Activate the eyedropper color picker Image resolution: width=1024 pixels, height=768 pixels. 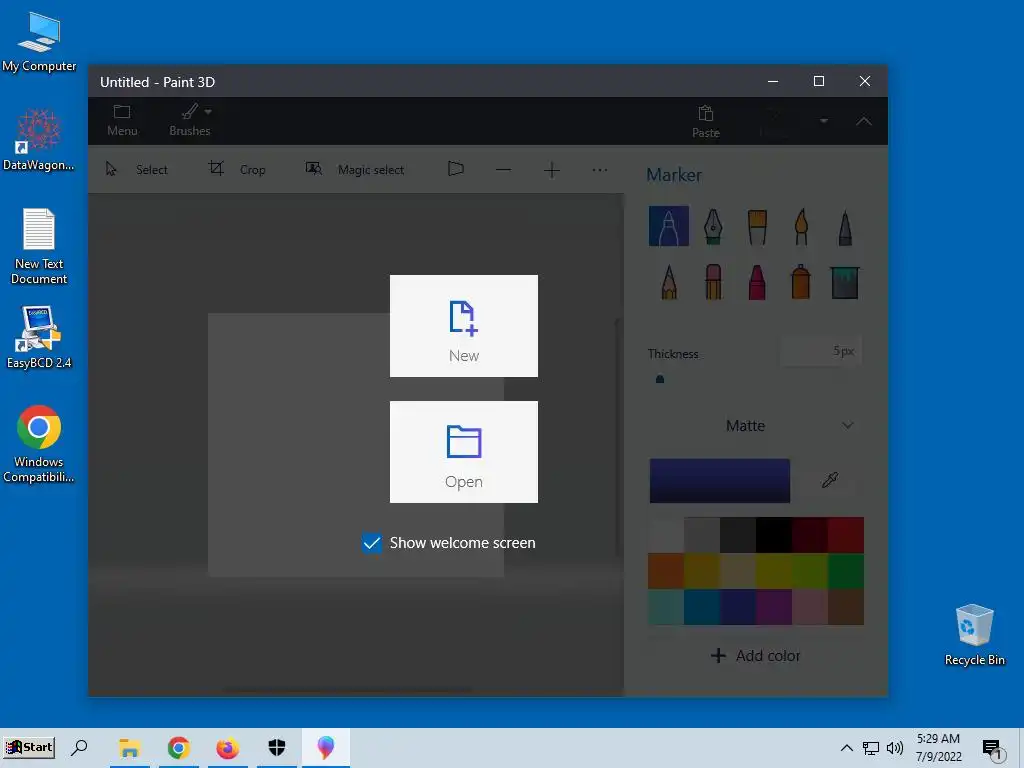click(x=830, y=481)
